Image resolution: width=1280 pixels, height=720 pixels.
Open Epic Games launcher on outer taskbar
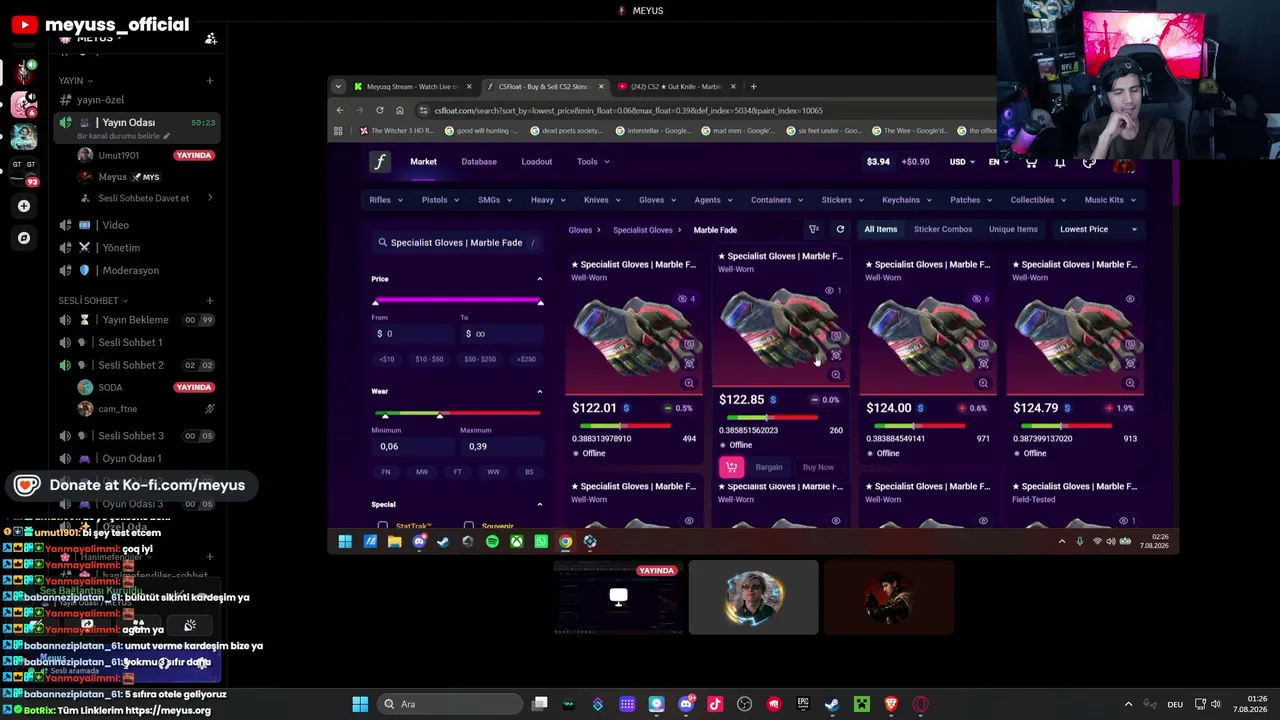pos(803,704)
